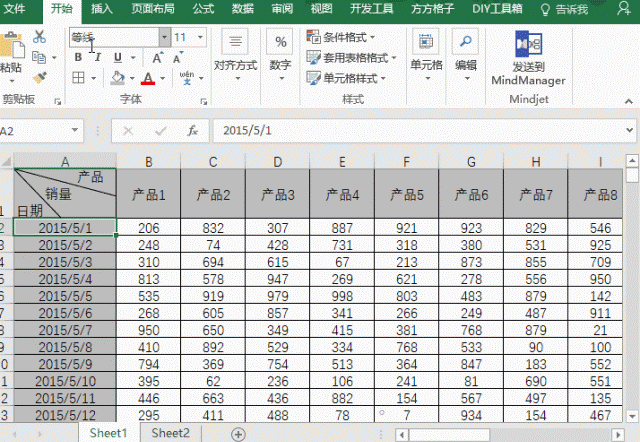The width and height of the screenshot is (640, 442).
Task: Click horizontal scrollbar left arrow
Action: [402, 435]
